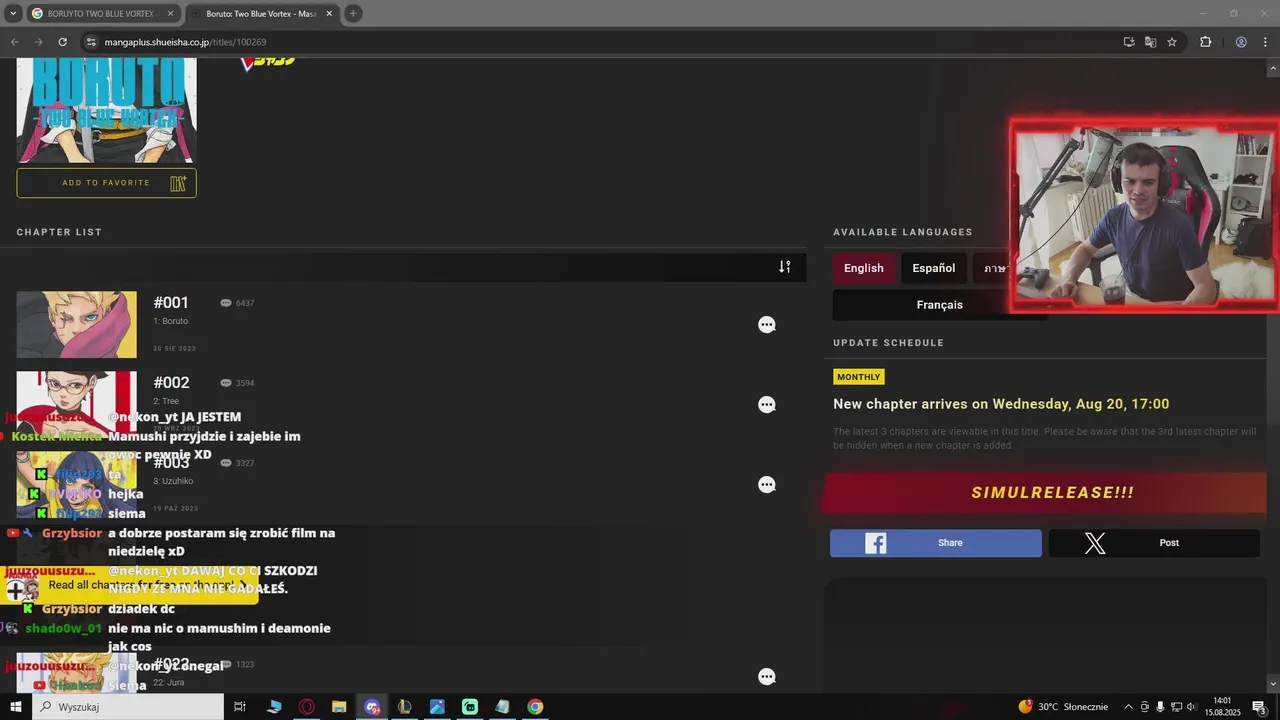
Task: Post on X
Action: pyautogui.click(x=1154, y=543)
